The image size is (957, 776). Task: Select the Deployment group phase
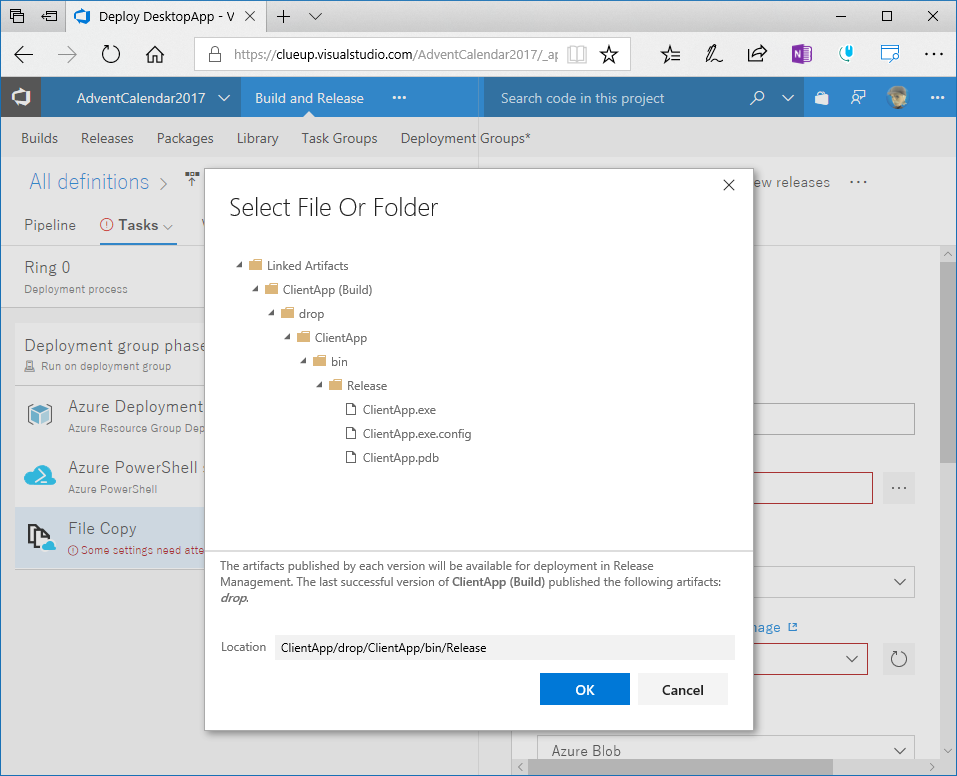pyautogui.click(x=110, y=354)
